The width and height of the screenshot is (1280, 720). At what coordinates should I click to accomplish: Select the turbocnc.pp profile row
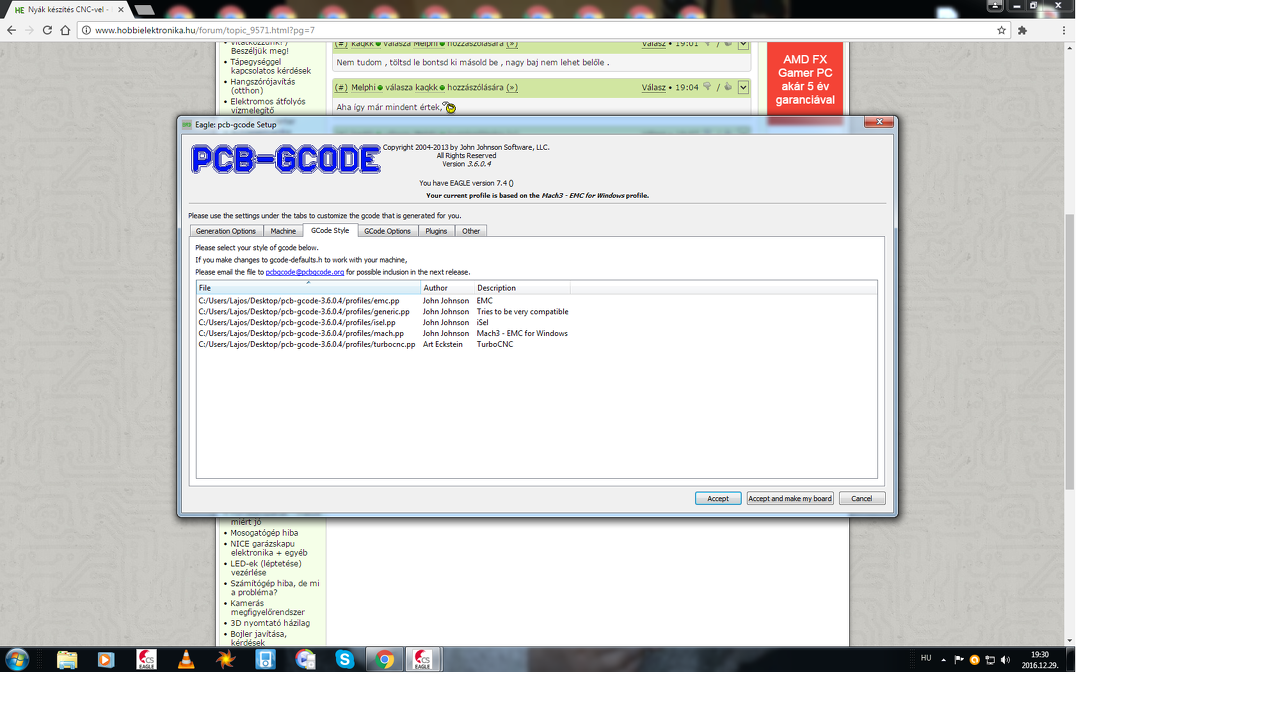click(537, 344)
